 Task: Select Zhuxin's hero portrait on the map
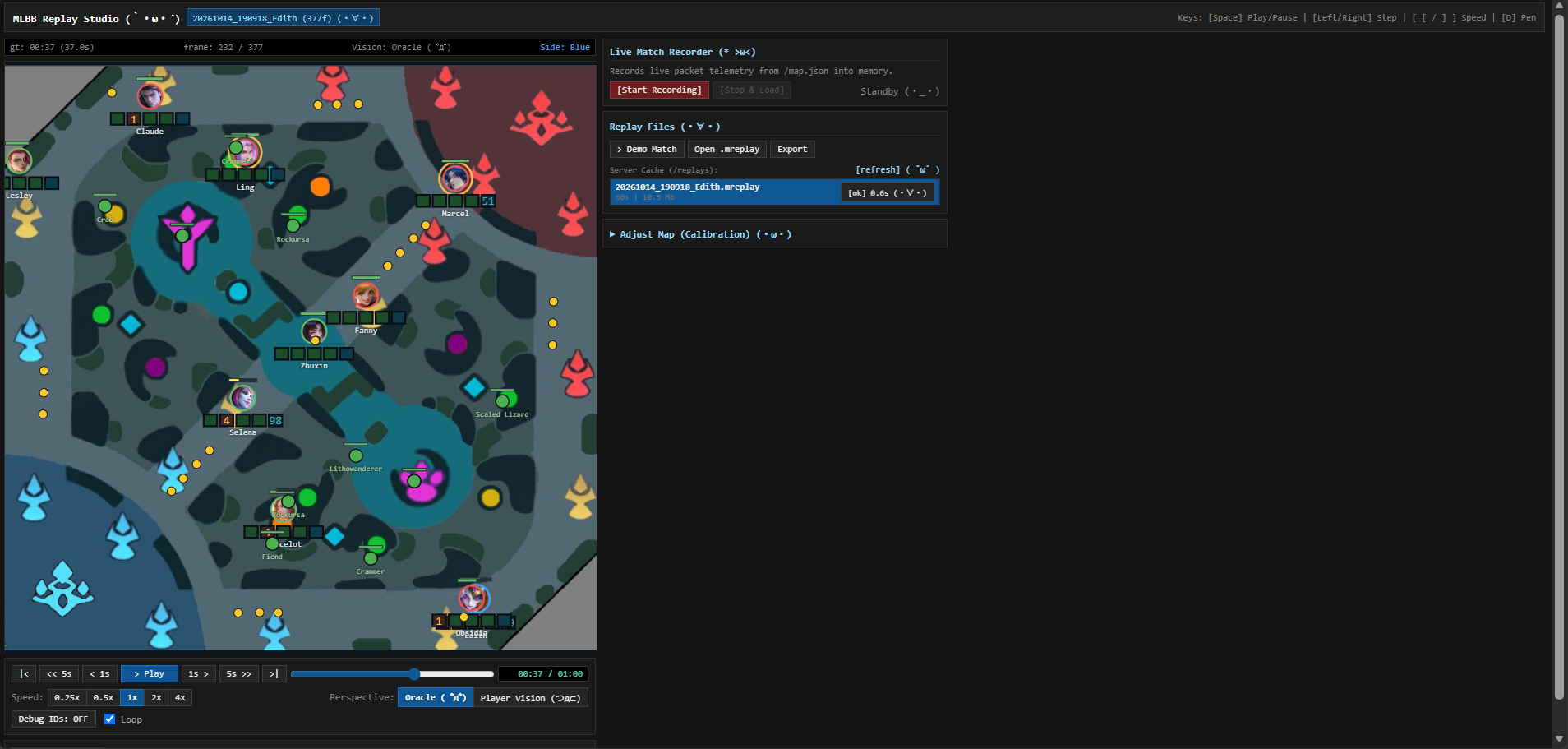point(314,331)
